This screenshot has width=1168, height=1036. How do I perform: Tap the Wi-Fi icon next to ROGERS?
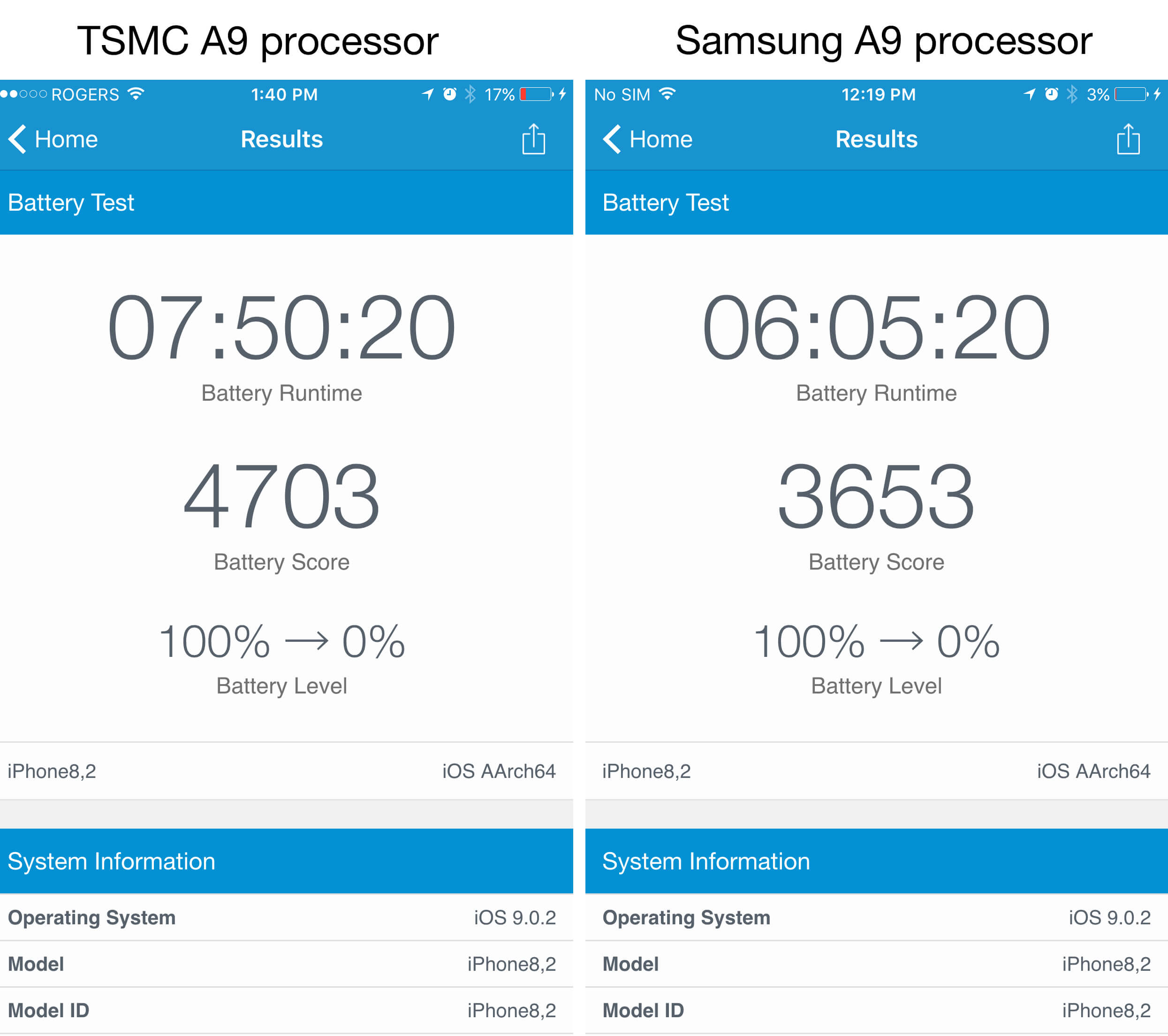click(x=136, y=94)
